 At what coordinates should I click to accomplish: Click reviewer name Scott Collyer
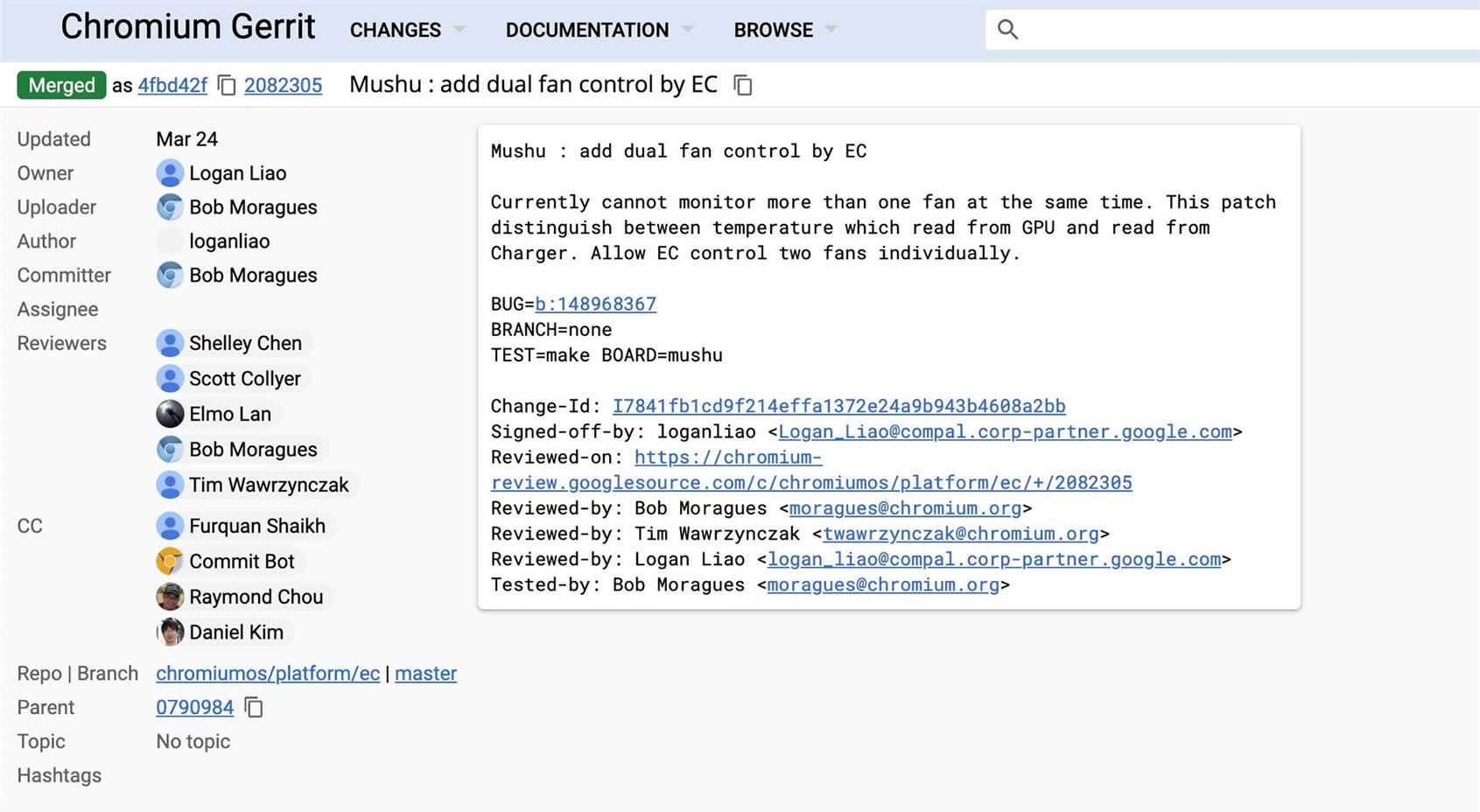tap(245, 379)
